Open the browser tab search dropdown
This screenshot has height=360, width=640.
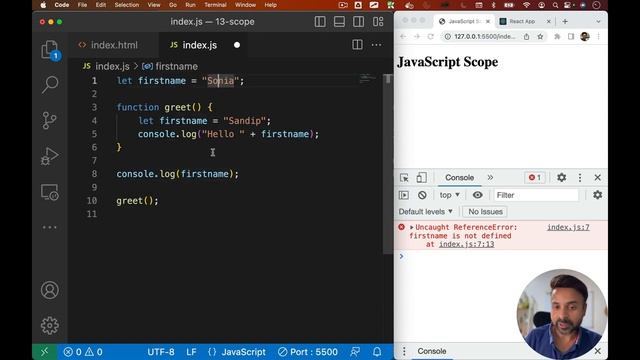coord(598,21)
